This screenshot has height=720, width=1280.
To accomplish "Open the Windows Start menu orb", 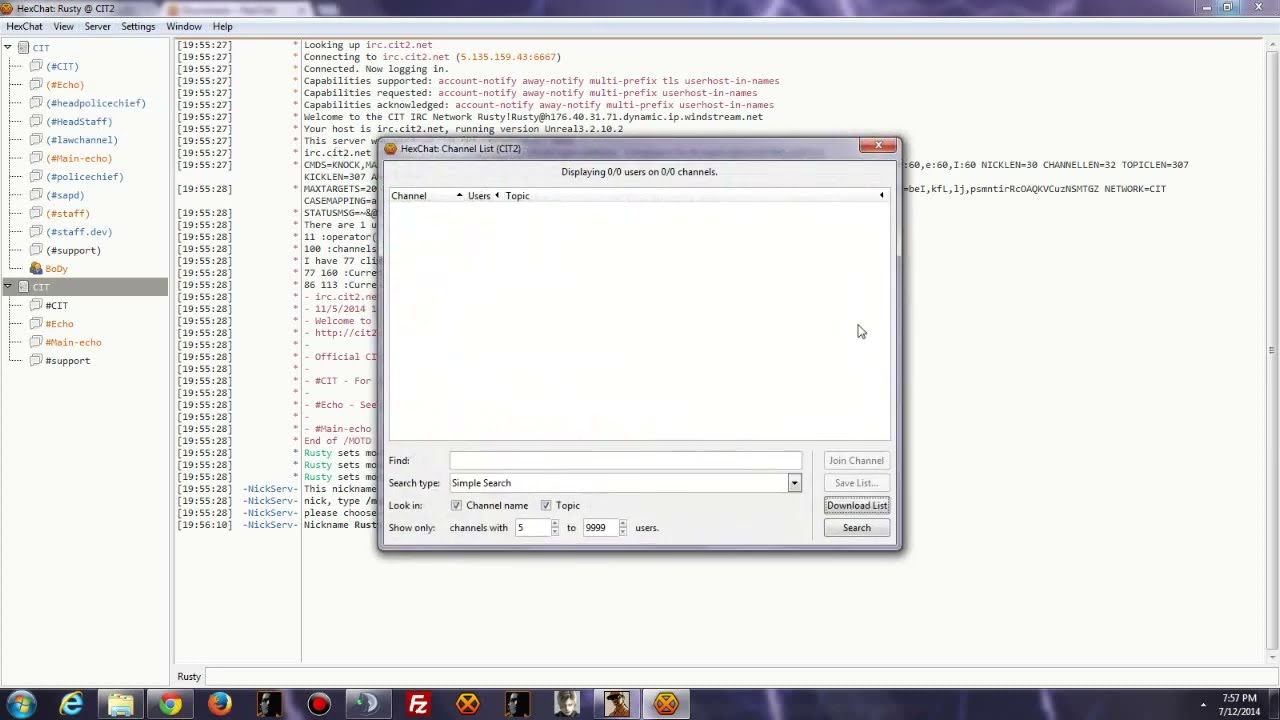I will [22, 704].
